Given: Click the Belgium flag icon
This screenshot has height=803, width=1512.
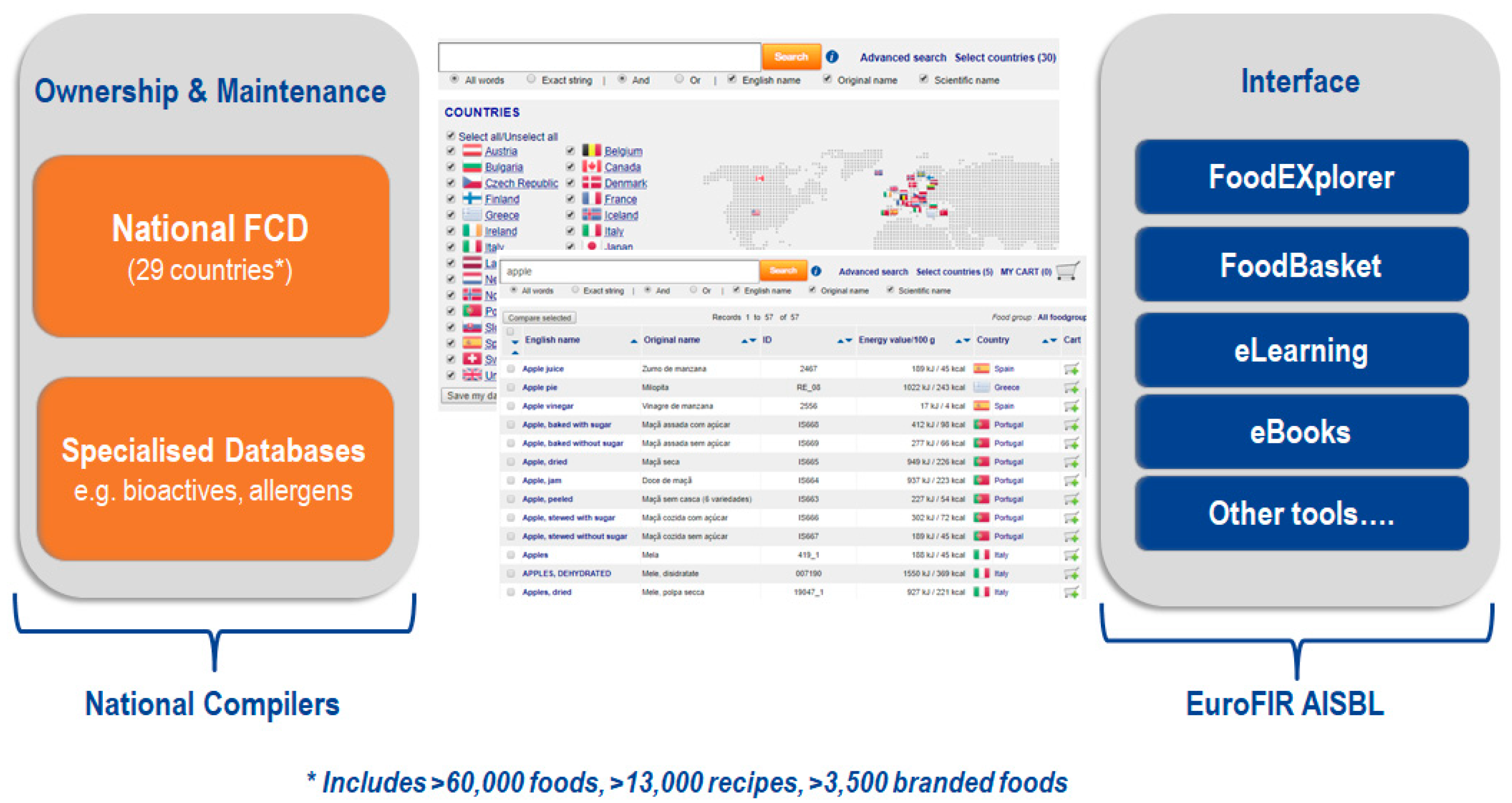Looking at the screenshot, I should pyautogui.click(x=592, y=151).
